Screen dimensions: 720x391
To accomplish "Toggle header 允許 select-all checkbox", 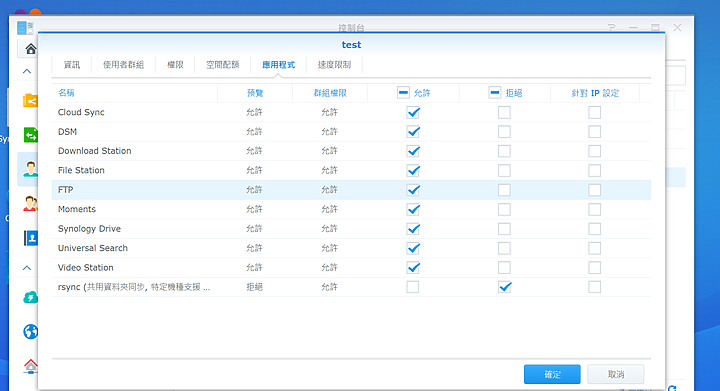I will click(403, 93).
